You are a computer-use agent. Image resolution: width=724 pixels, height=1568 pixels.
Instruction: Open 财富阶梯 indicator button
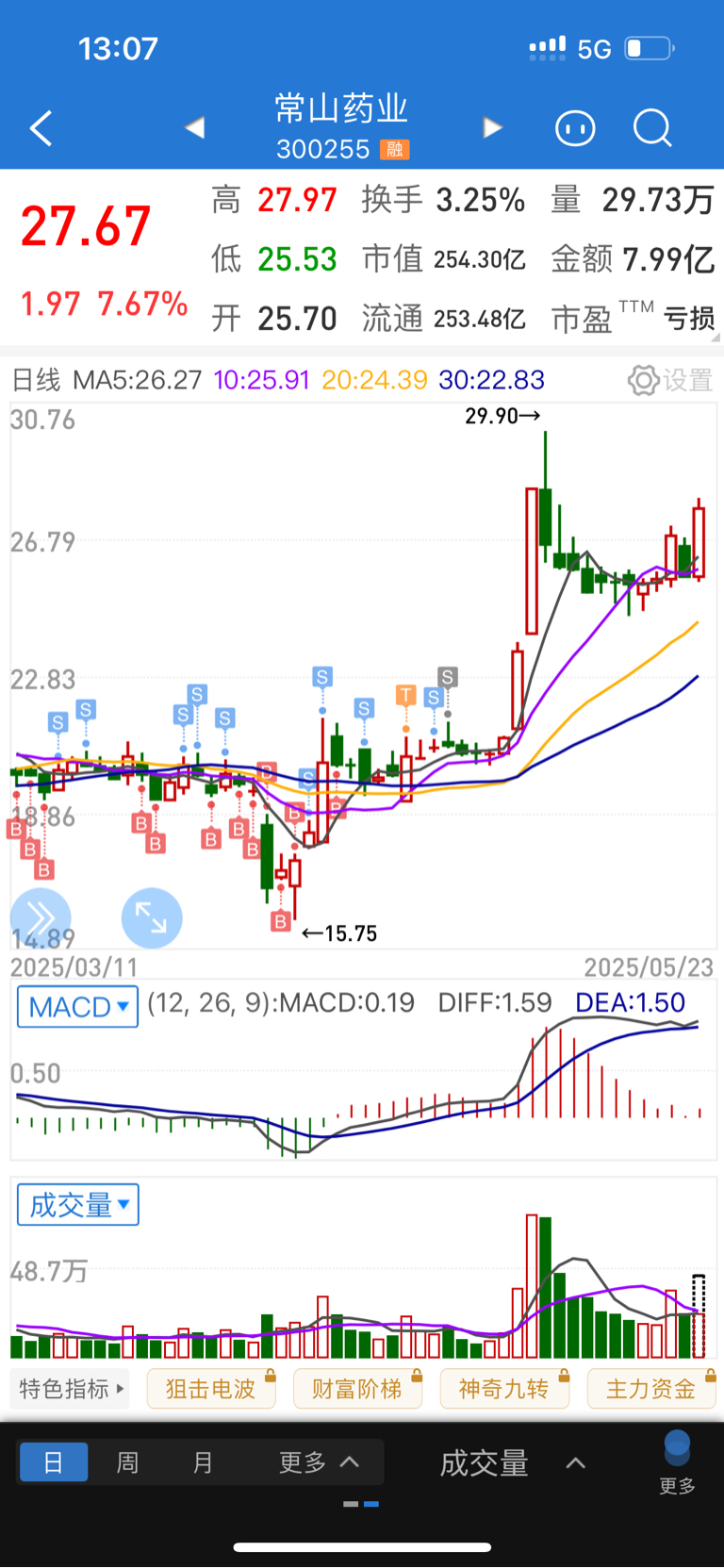pos(357,1389)
